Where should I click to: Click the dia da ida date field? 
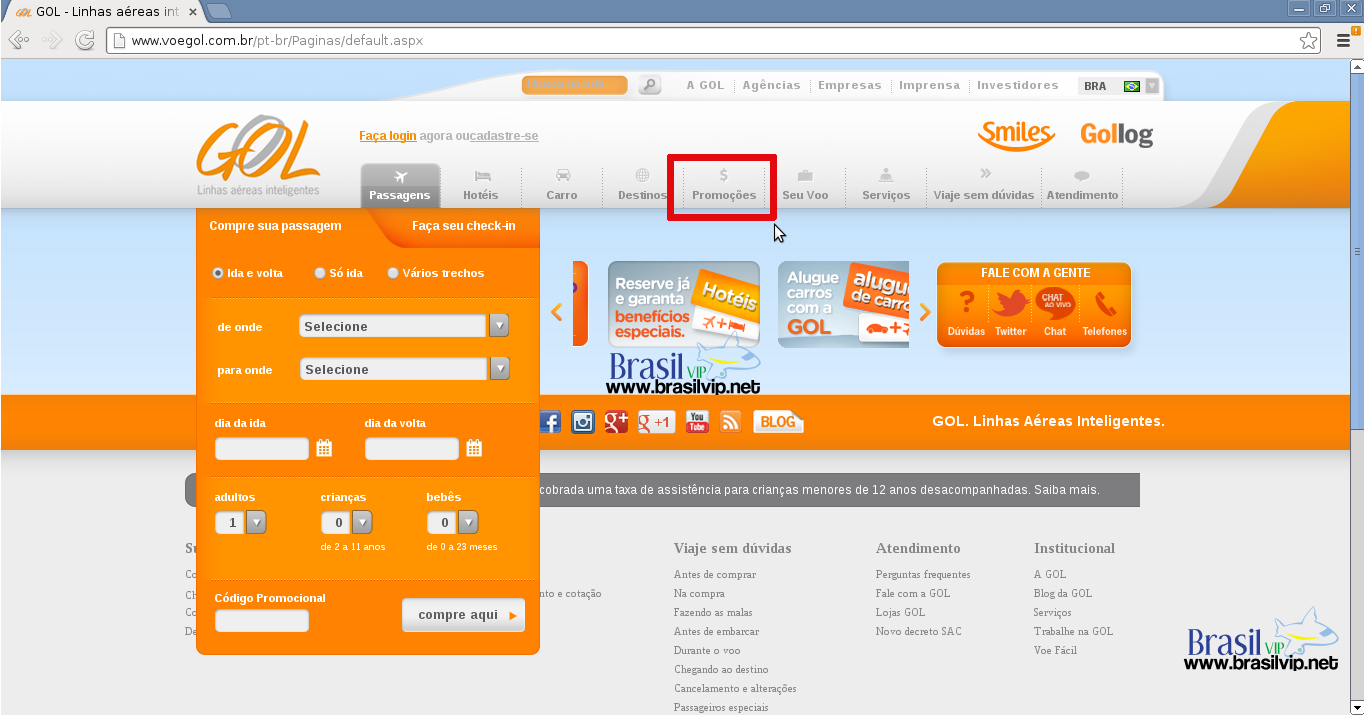[262, 448]
